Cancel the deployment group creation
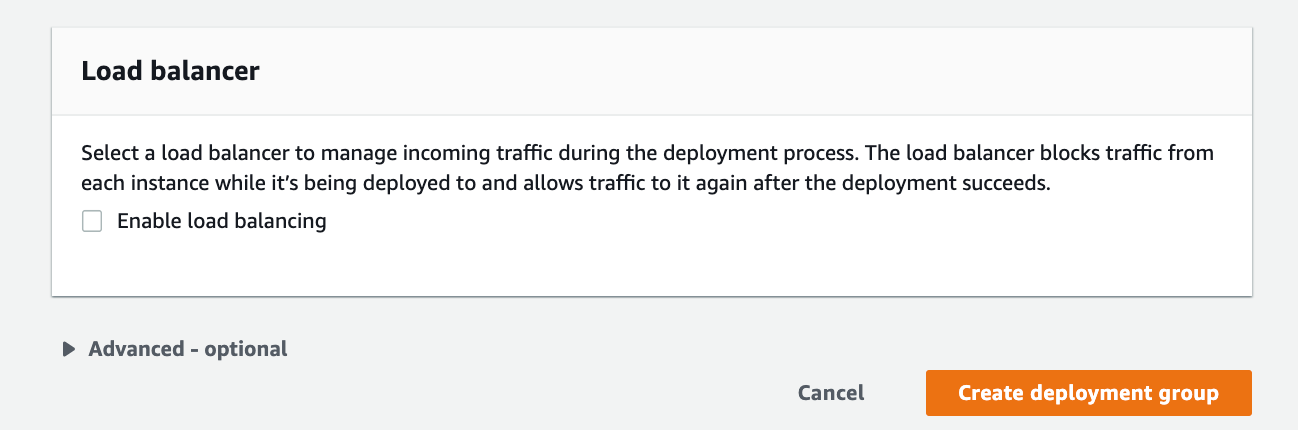 click(x=831, y=393)
